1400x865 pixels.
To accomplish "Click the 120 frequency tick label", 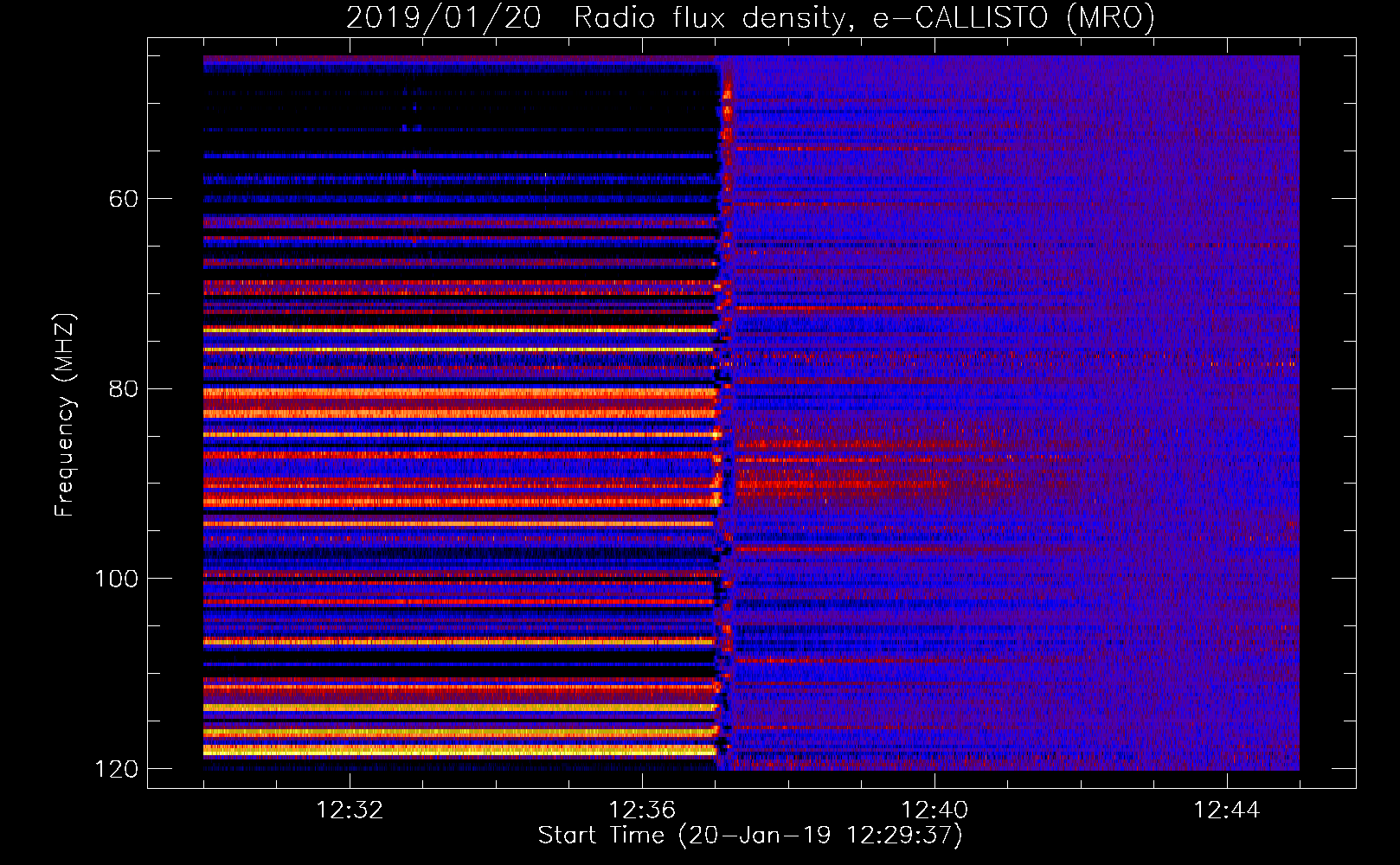I will tap(117, 769).
